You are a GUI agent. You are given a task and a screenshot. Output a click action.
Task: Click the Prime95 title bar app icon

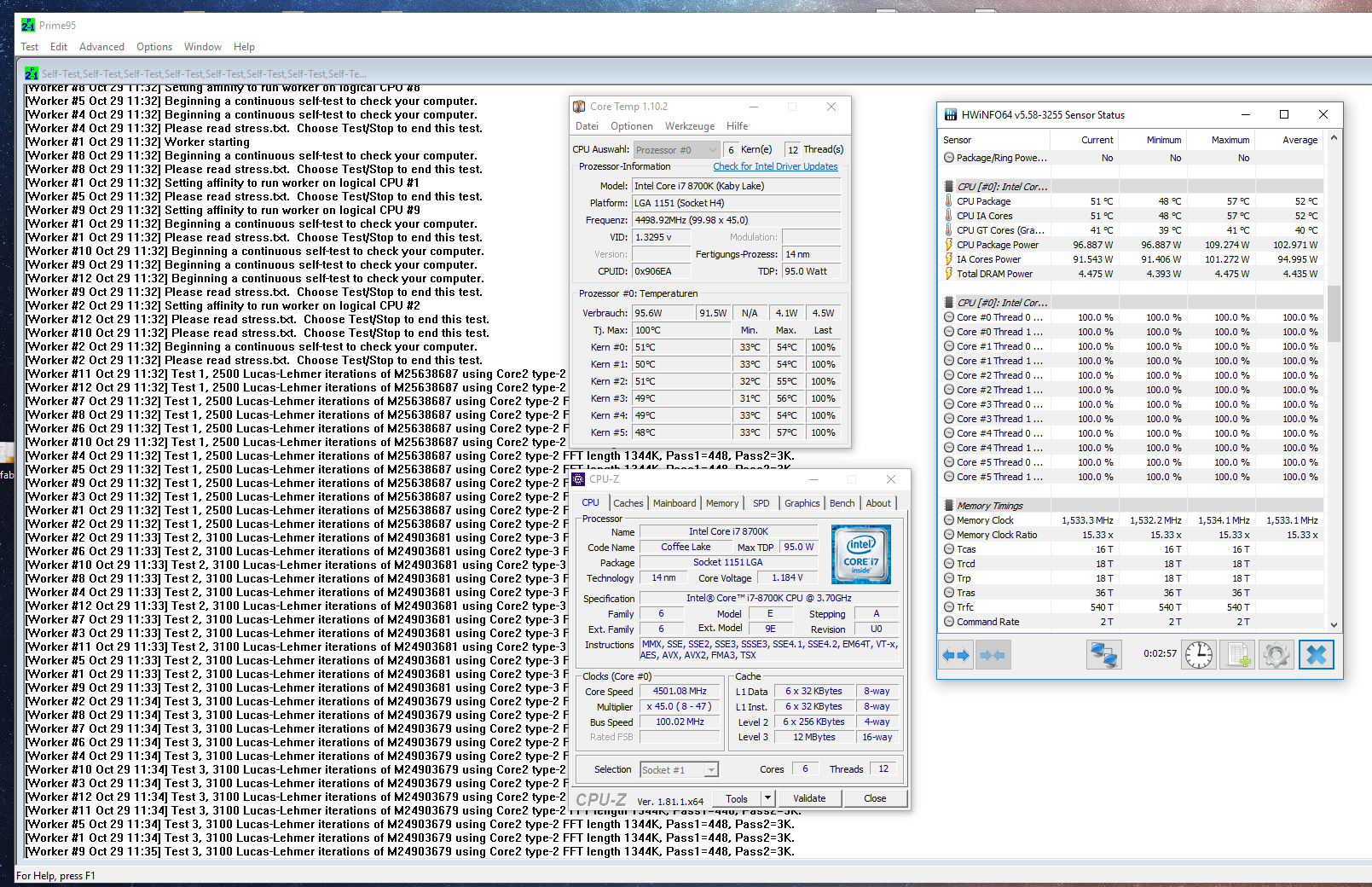28,25
